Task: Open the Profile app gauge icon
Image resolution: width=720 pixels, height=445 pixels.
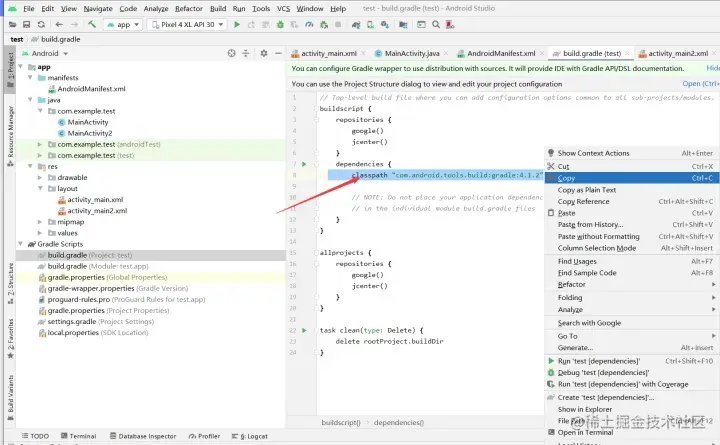Action: pos(309,24)
